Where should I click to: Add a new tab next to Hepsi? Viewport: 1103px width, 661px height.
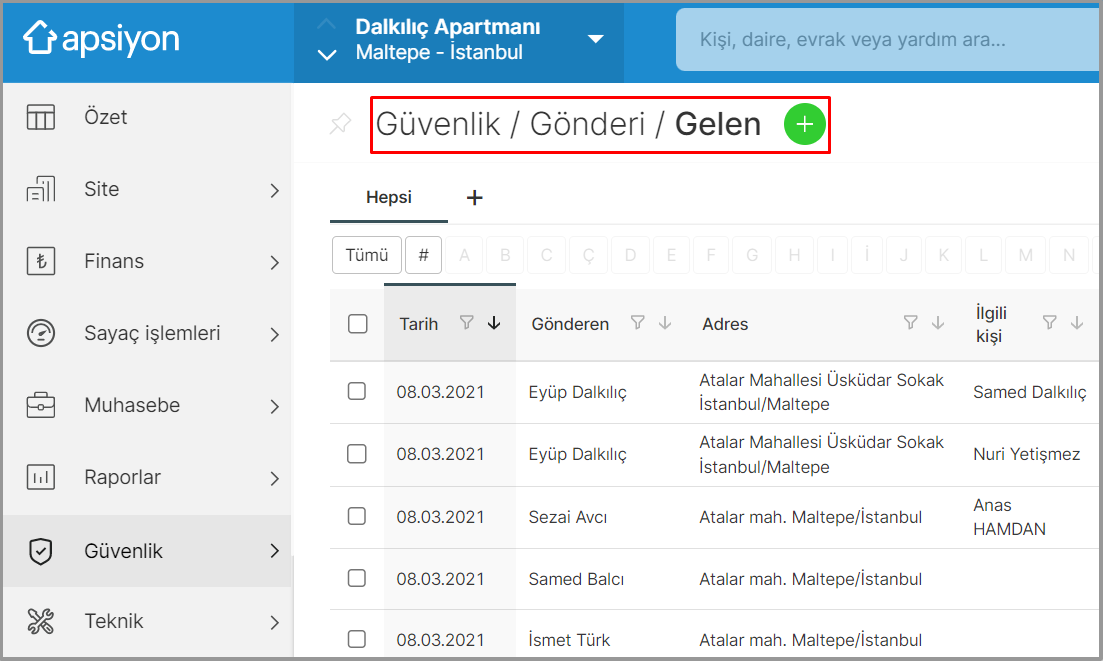(475, 198)
